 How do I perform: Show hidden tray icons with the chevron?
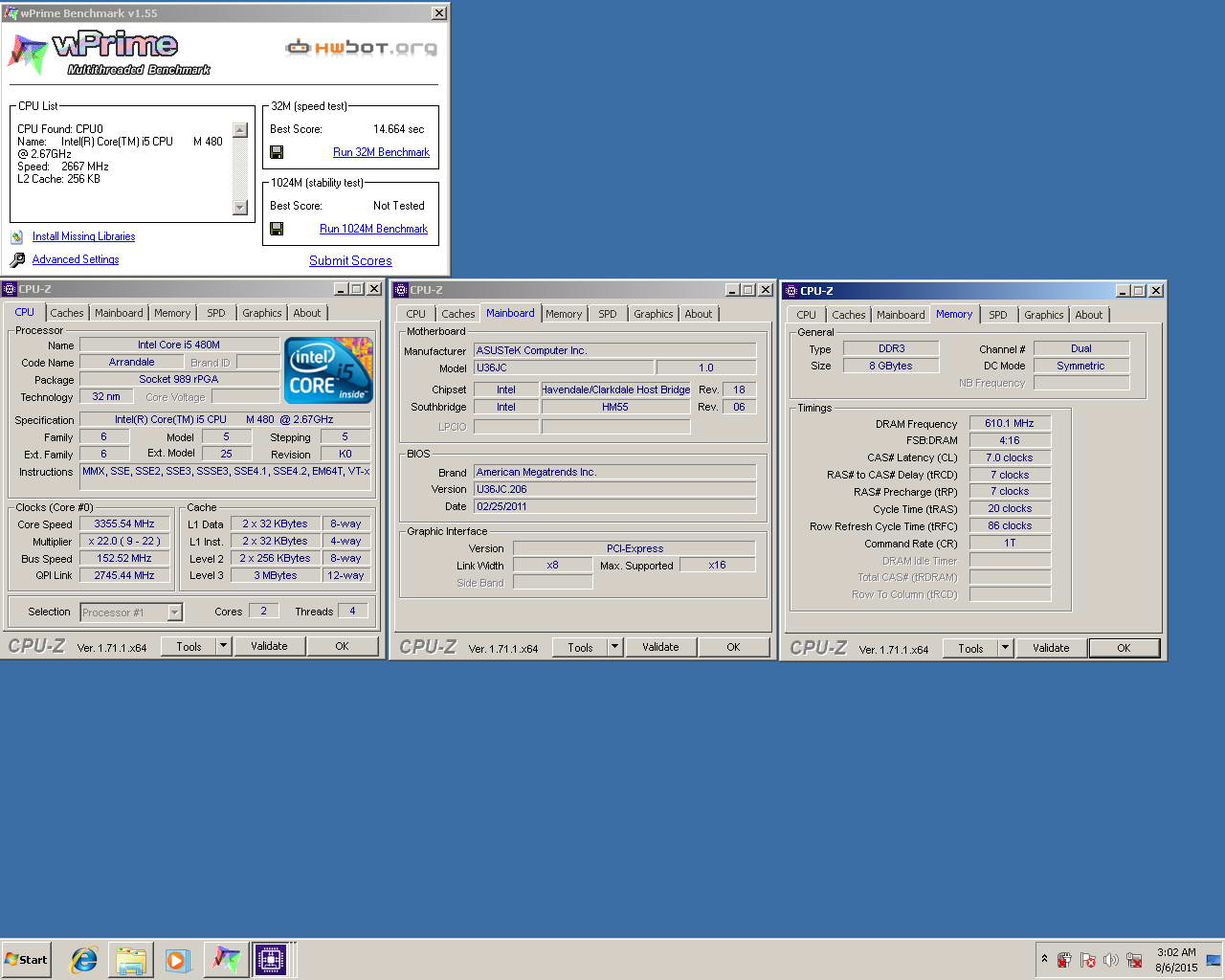tap(1044, 959)
